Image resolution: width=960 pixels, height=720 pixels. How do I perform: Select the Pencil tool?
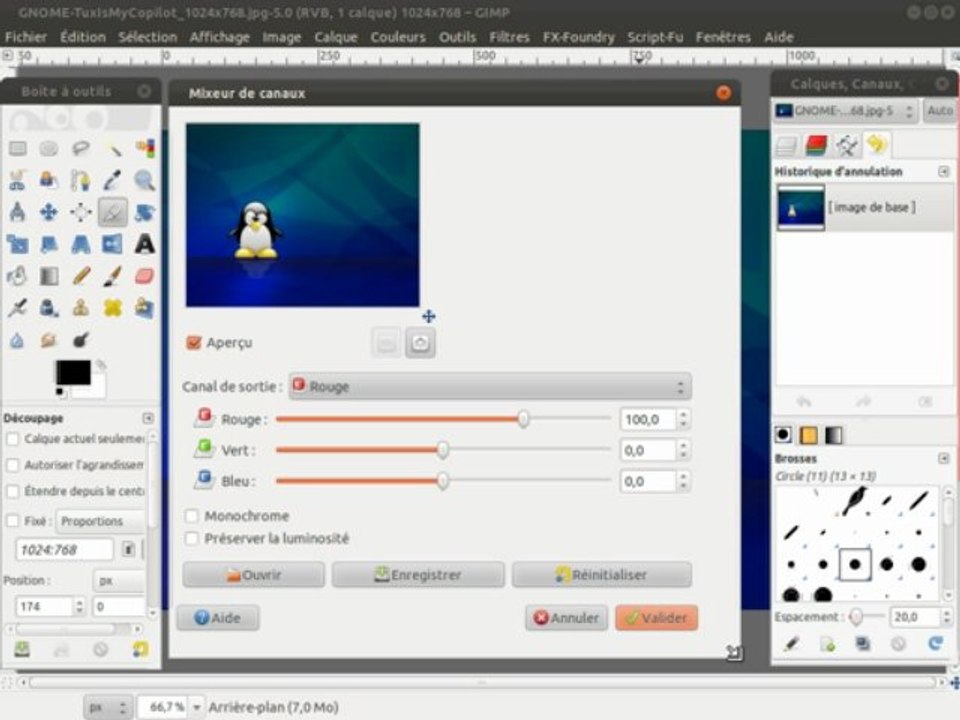pyautogui.click(x=81, y=276)
